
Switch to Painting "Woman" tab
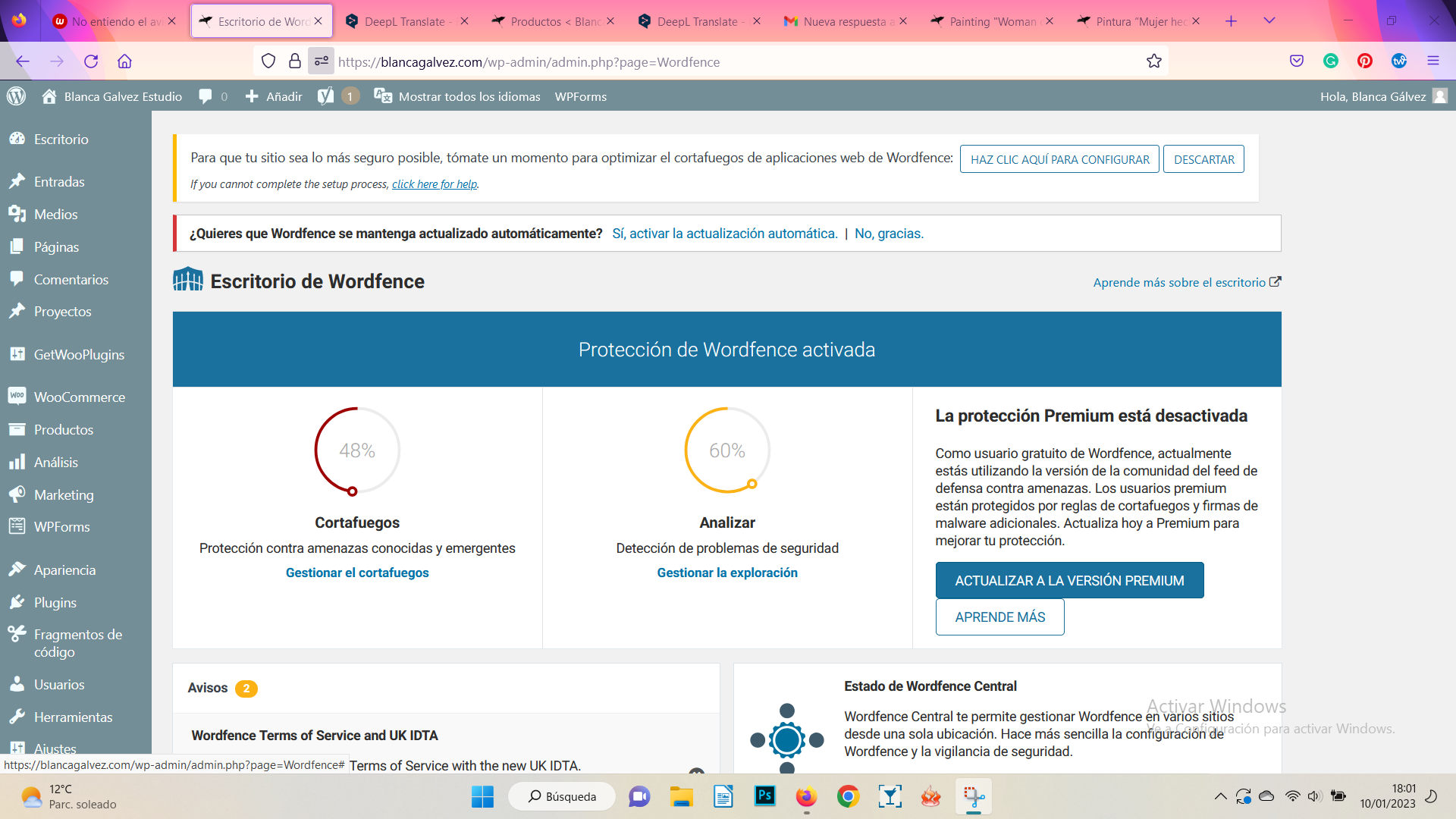(992, 21)
